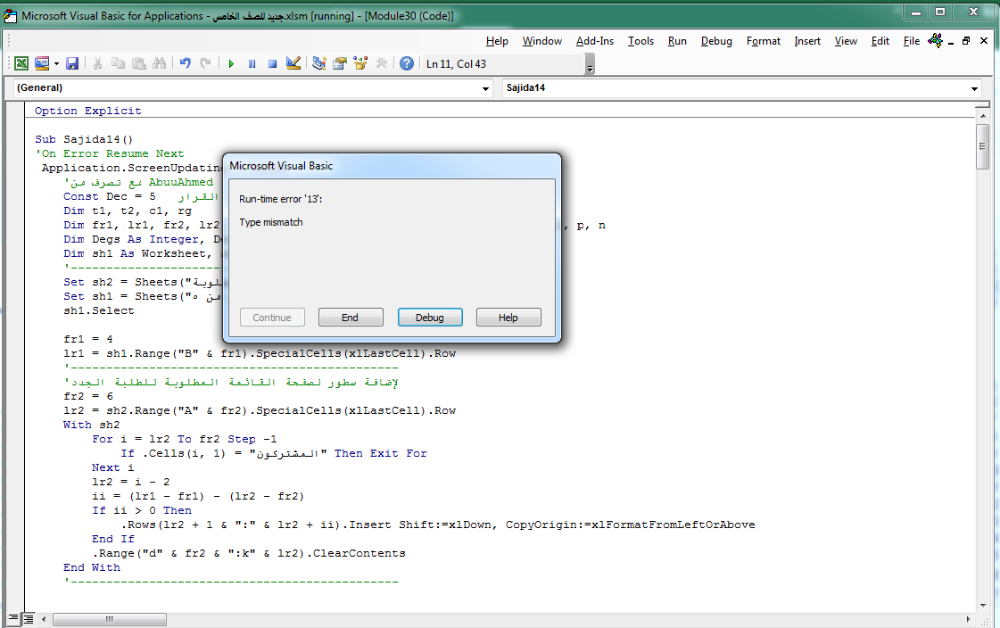
Task: Click the "lr2 = i - 2" code line
Action: (x=131, y=482)
